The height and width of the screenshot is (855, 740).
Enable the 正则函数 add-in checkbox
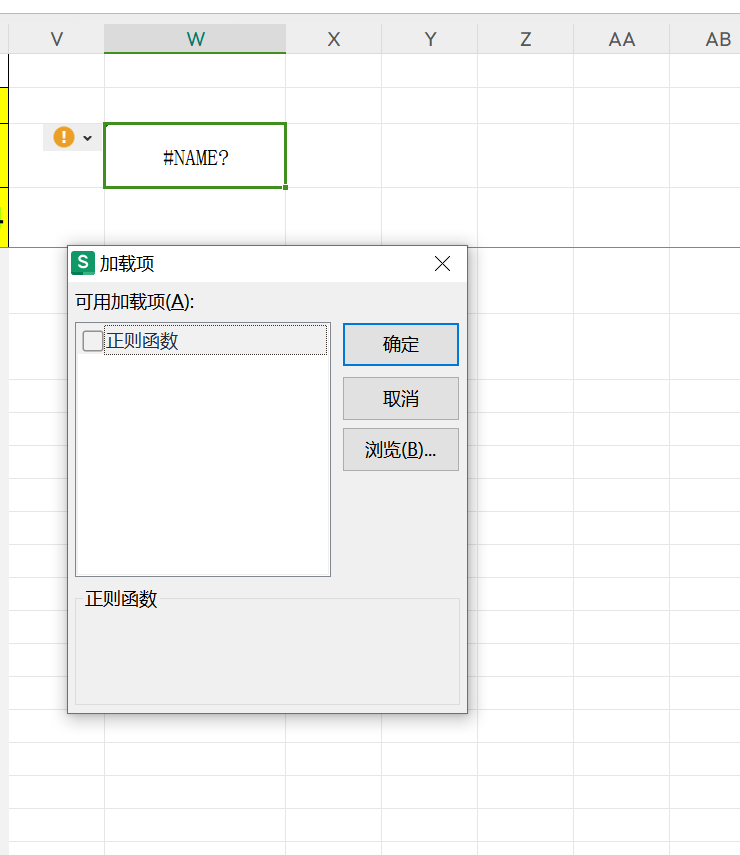tap(92, 341)
